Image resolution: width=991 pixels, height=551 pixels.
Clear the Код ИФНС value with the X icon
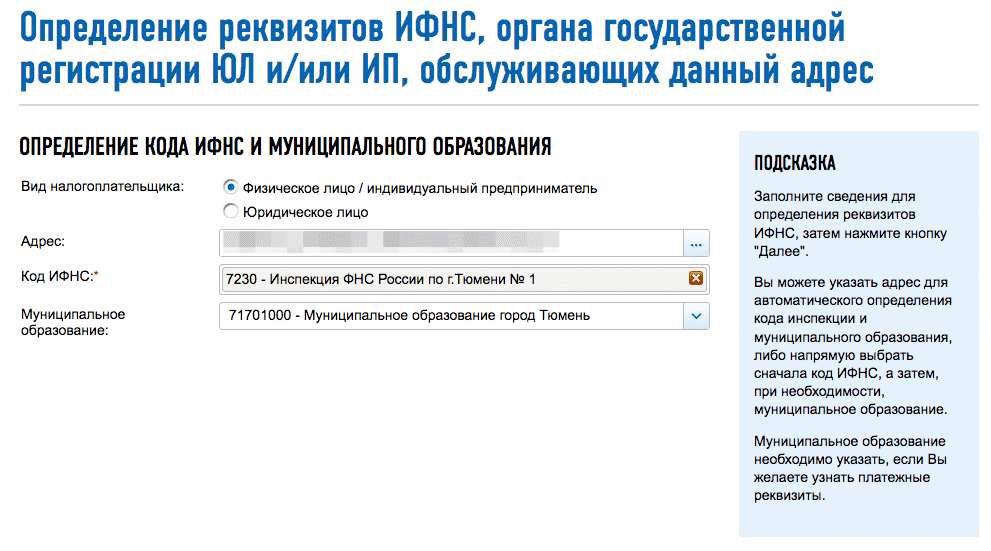[696, 279]
